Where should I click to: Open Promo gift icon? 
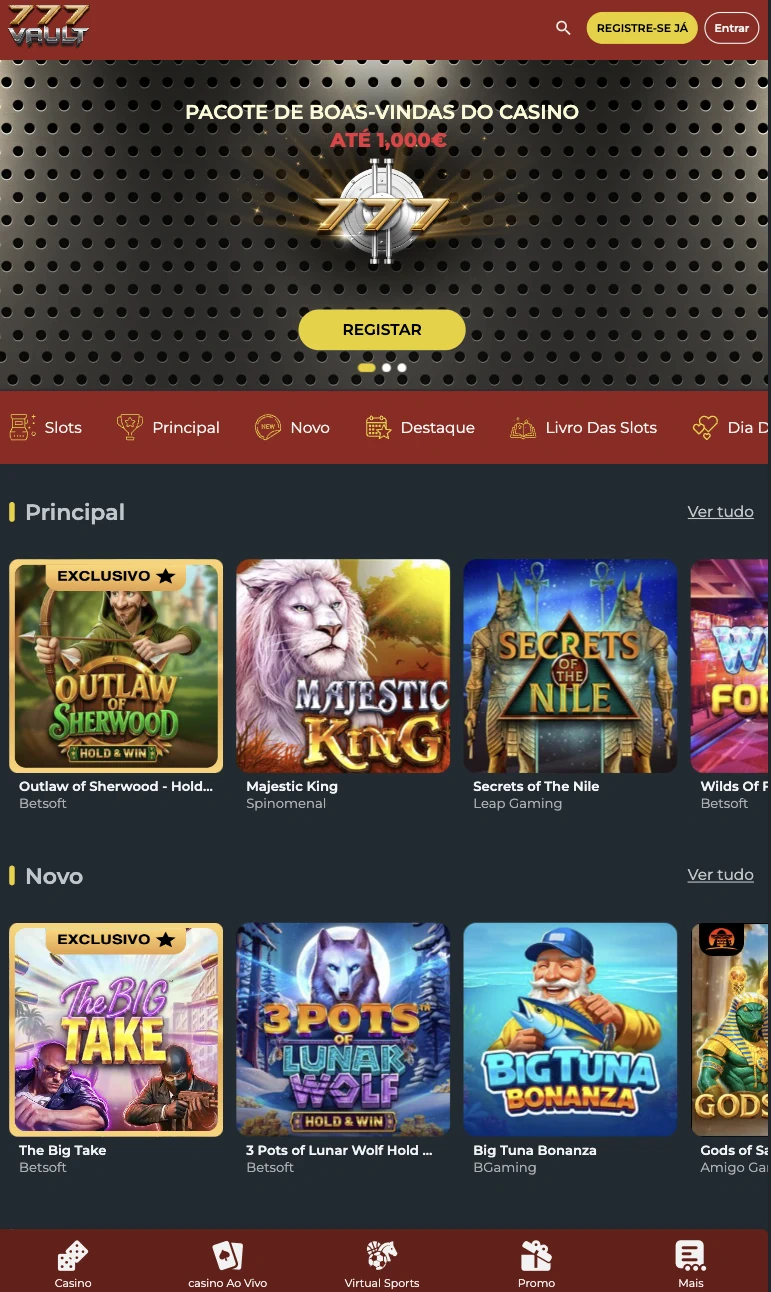[536, 1256]
